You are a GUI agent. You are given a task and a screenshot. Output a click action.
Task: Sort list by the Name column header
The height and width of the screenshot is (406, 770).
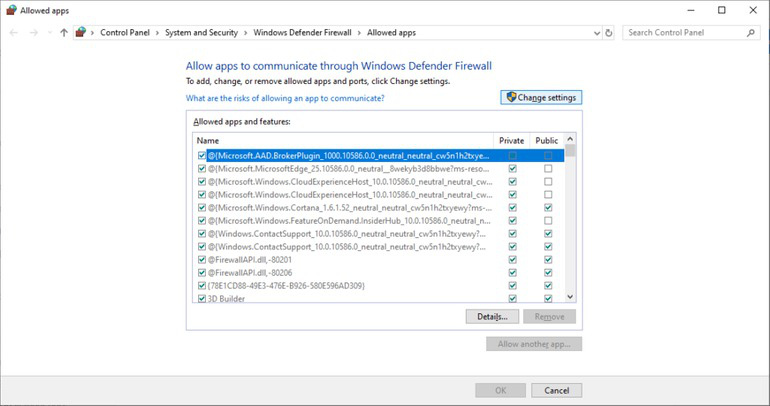tap(343, 140)
